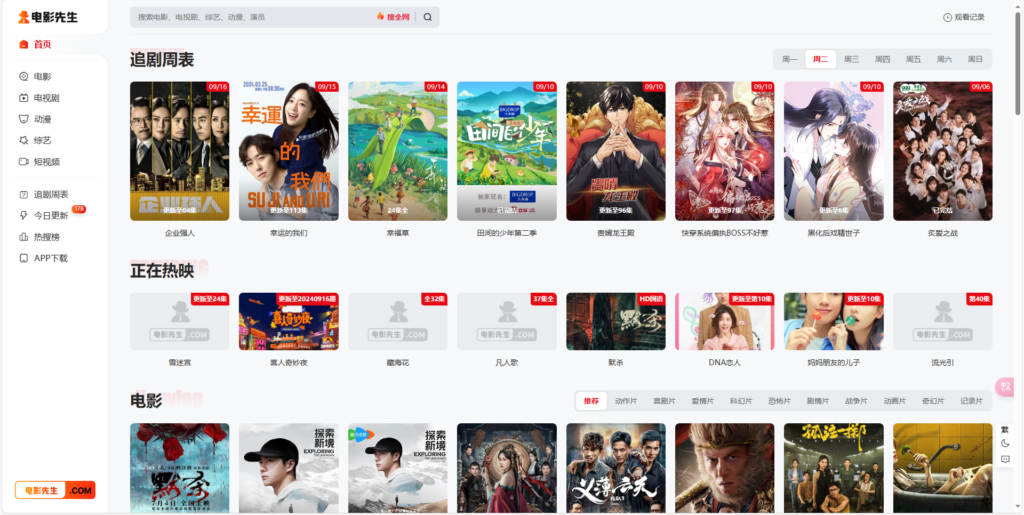Click the 搜全网 flame button
This screenshot has width=1024, height=515.
pos(393,17)
